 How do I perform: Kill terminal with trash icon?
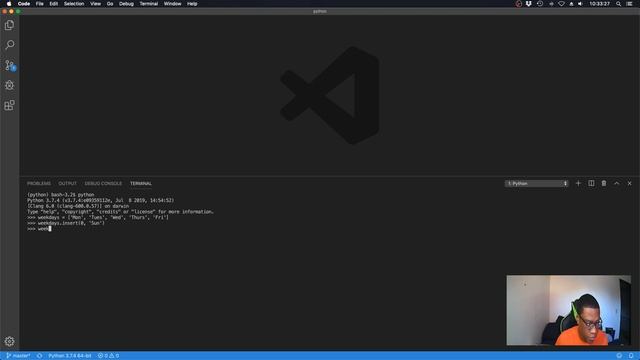coord(604,183)
